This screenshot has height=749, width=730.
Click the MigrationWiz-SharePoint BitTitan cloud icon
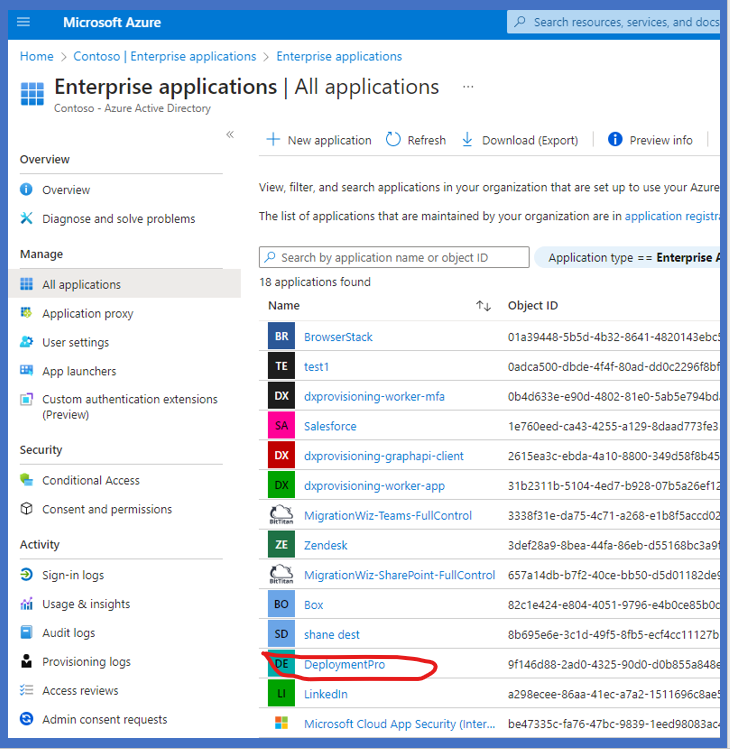(x=281, y=574)
